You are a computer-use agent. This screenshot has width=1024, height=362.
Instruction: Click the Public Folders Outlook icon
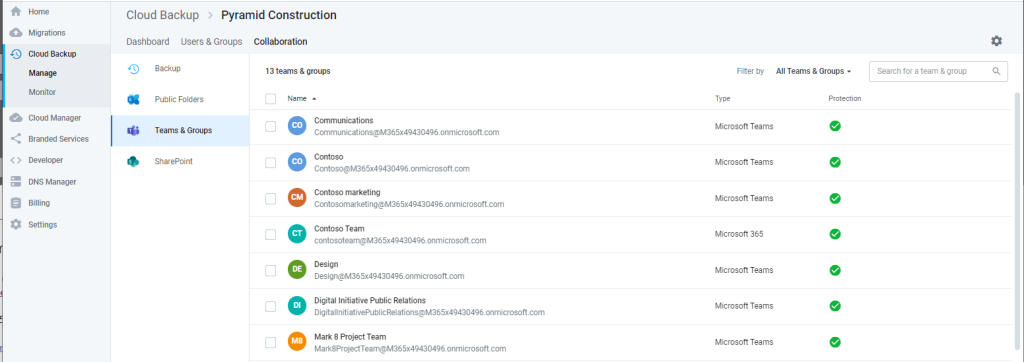(x=133, y=99)
